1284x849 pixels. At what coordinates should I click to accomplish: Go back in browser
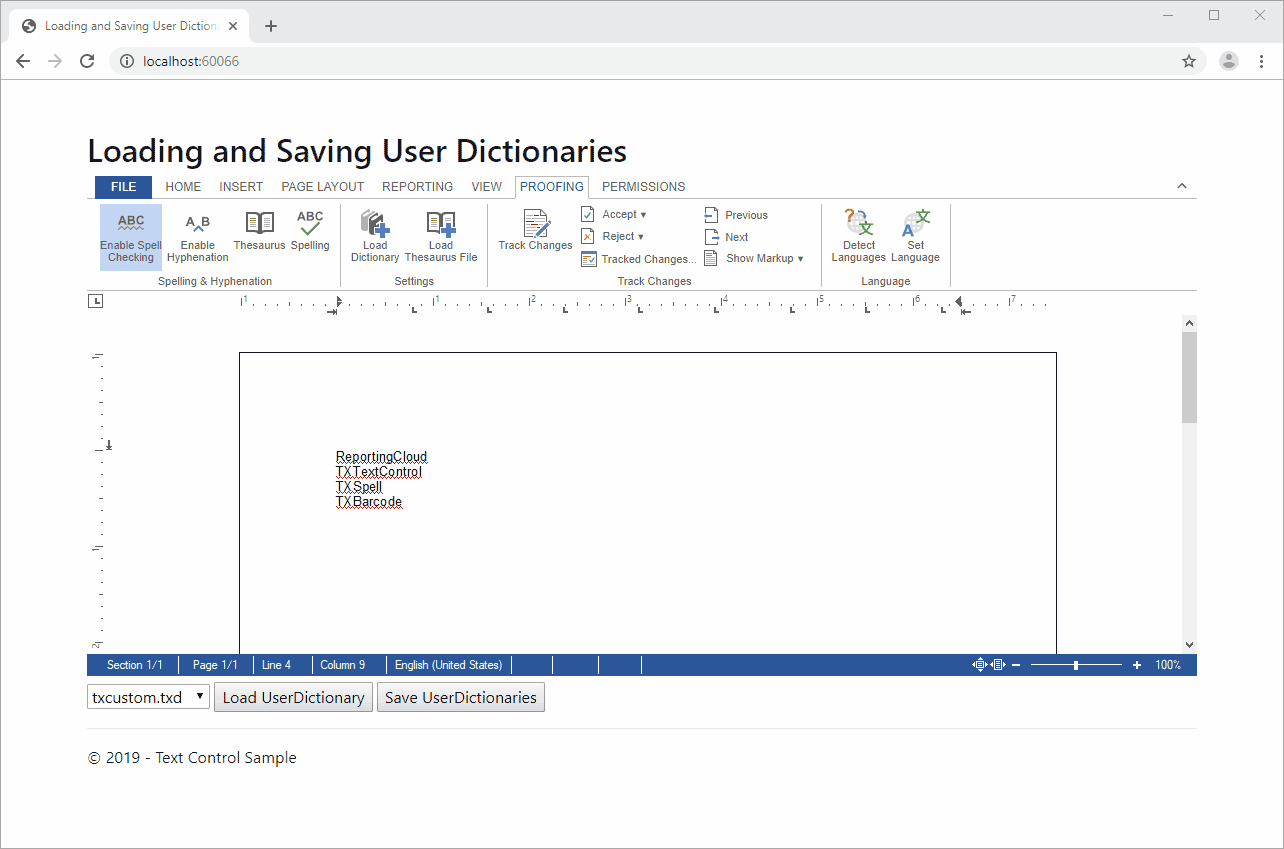pyautogui.click(x=23, y=61)
